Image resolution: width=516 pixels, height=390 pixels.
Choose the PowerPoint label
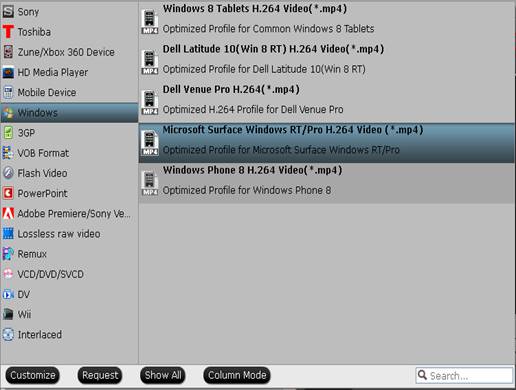(x=42, y=193)
